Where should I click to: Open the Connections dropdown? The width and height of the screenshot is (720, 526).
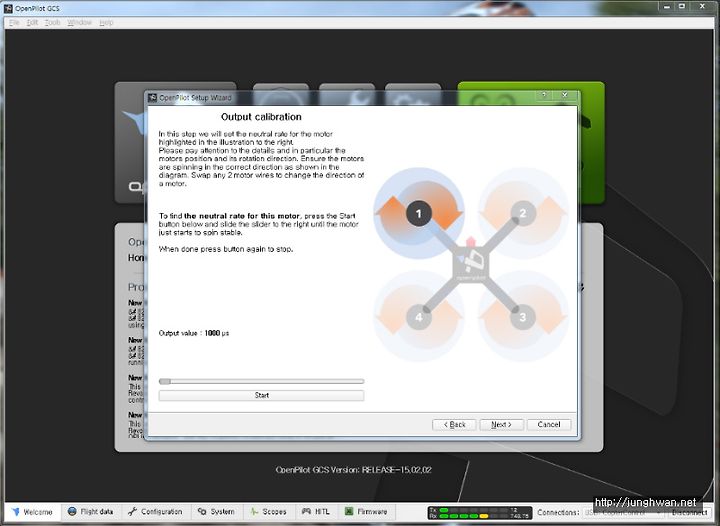[x=623, y=512]
